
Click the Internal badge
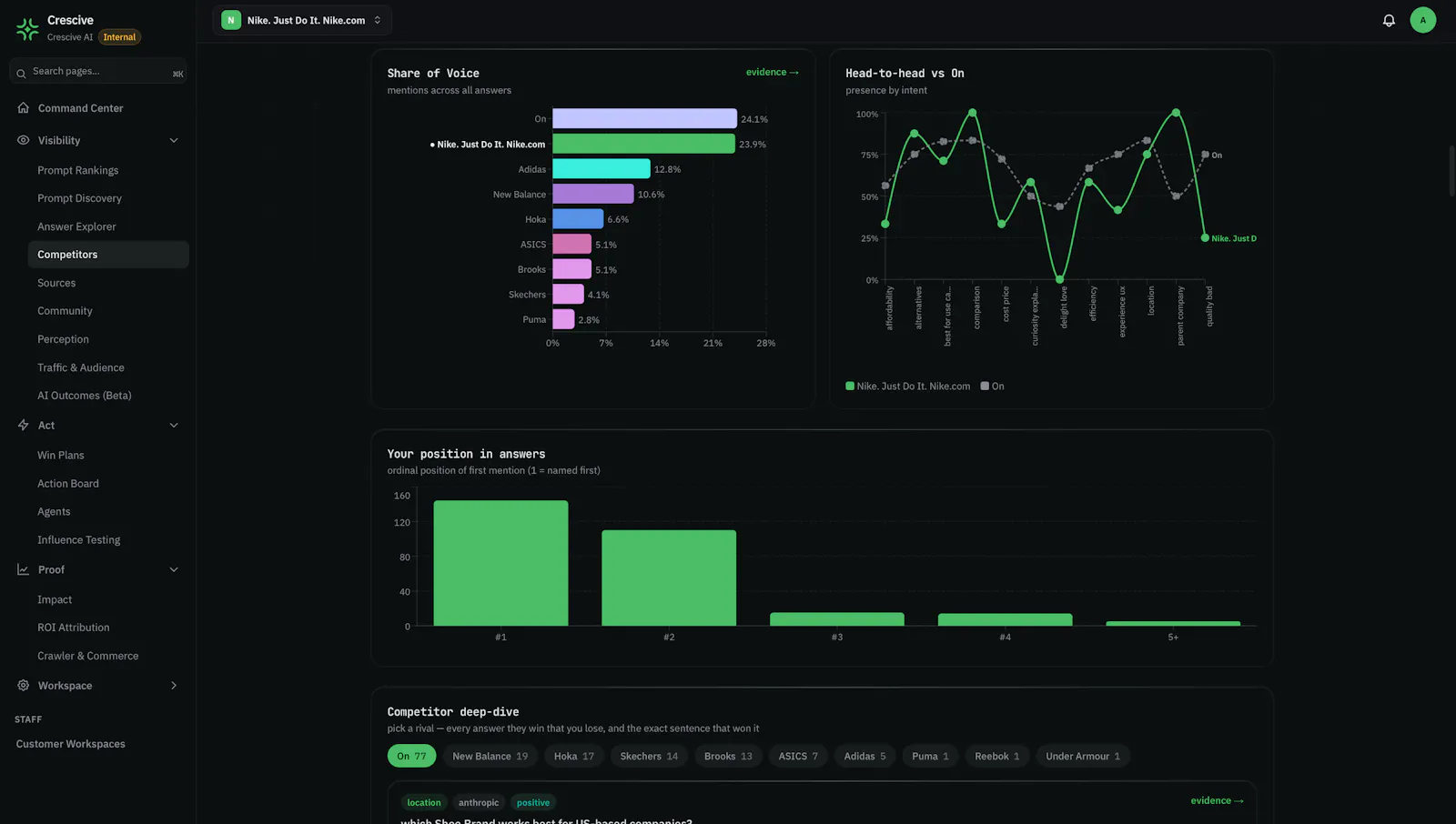pyautogui.click(x=119, y=37)
